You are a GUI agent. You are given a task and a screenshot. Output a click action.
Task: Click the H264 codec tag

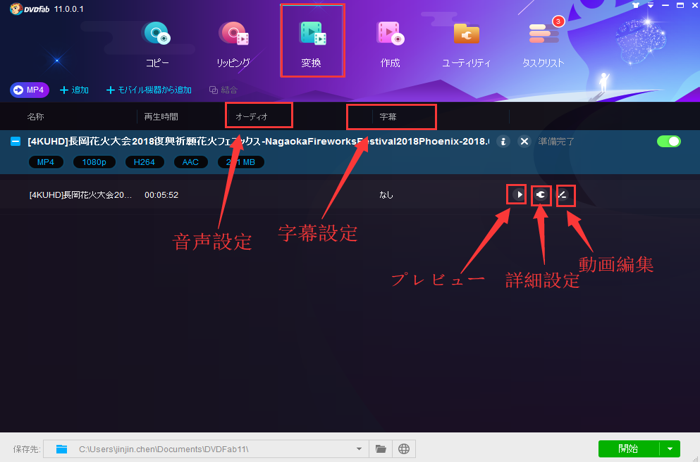tap(144, 162)
